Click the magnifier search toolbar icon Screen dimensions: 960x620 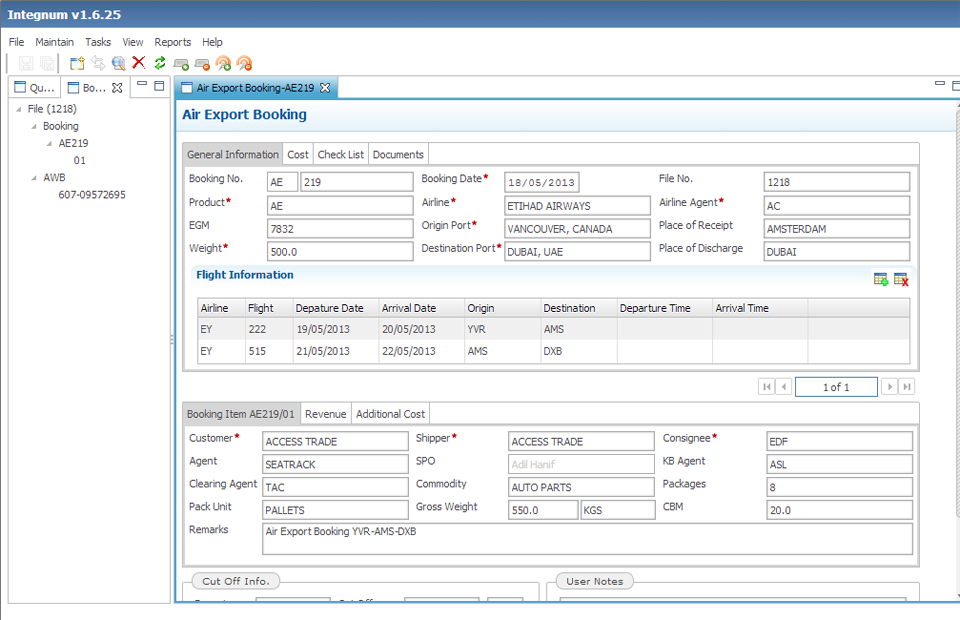[x=118, y=63]
